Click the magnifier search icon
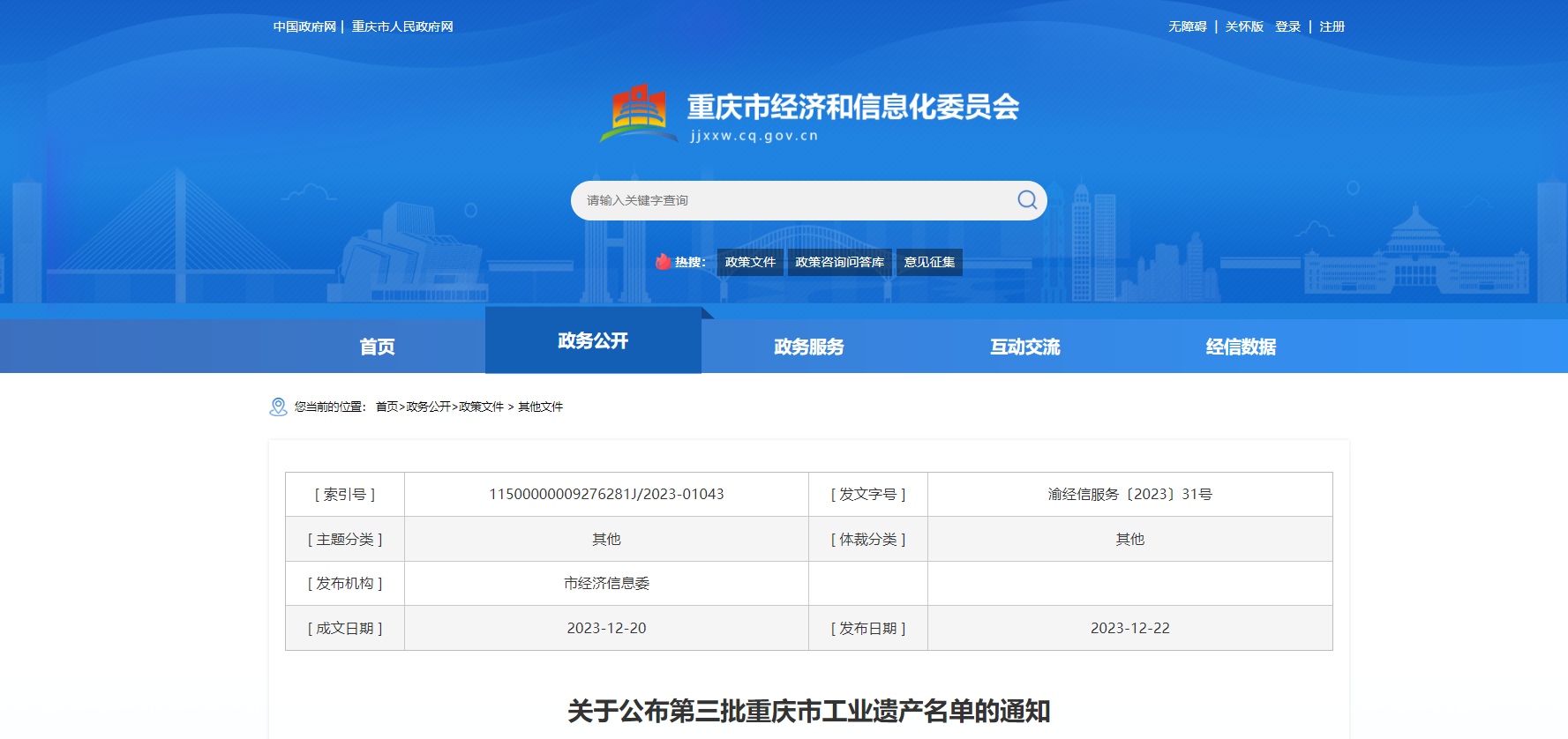Viewport: 1568px width, 739px height. pyautogui.click(x=1026, y=200)
